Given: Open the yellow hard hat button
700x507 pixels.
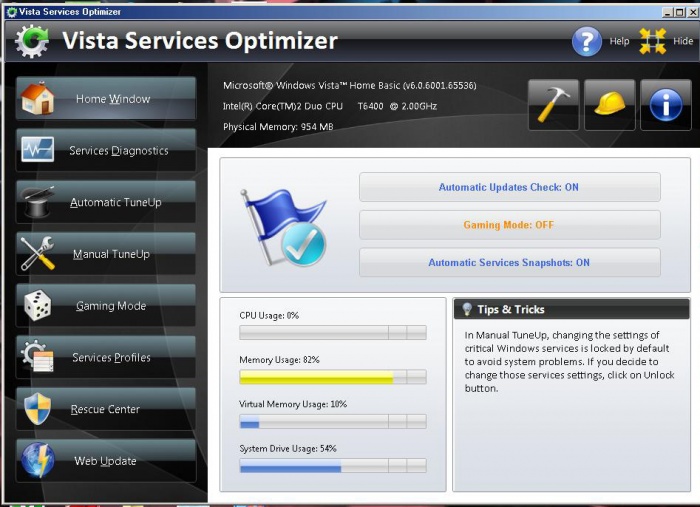Looking at the screenshot, I should point(609,105).
